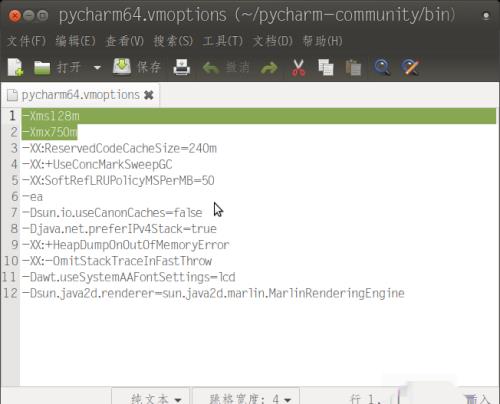
Task: Open the 编辑(E) menu
Action: pos(76,41)
